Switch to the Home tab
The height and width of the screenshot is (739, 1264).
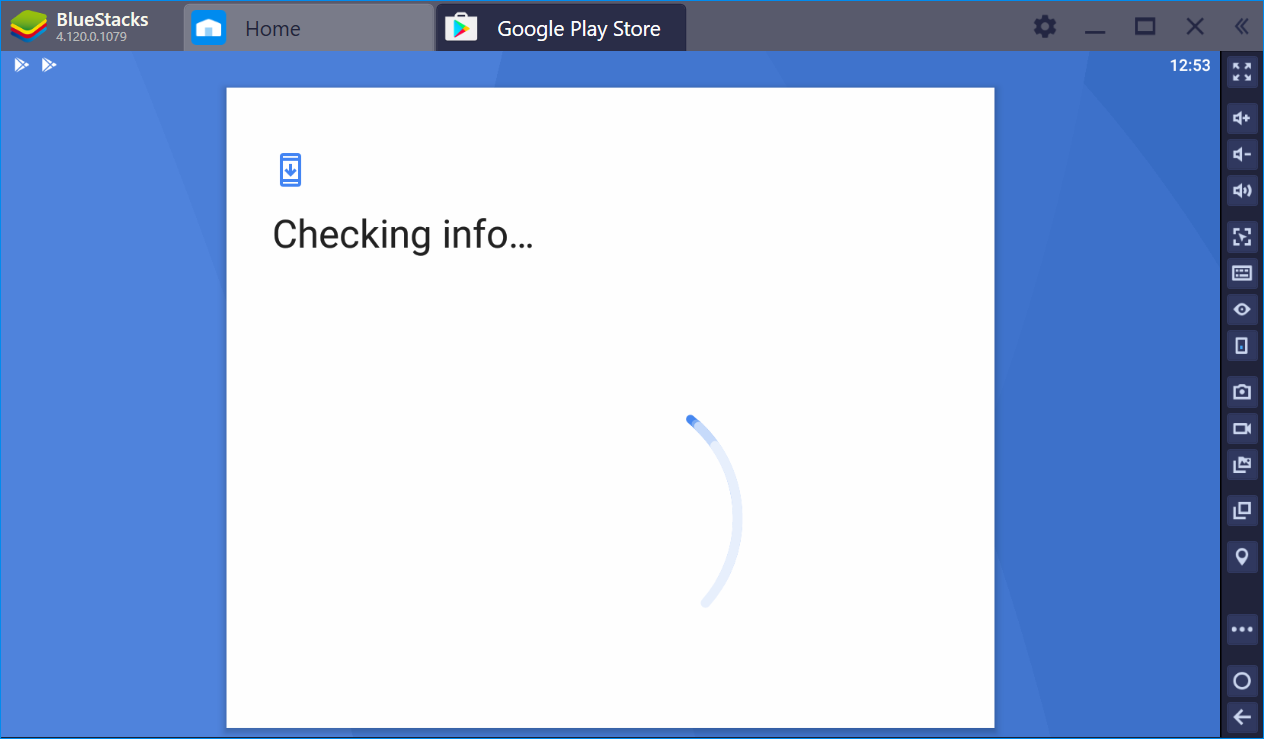[x=272, y=28]
